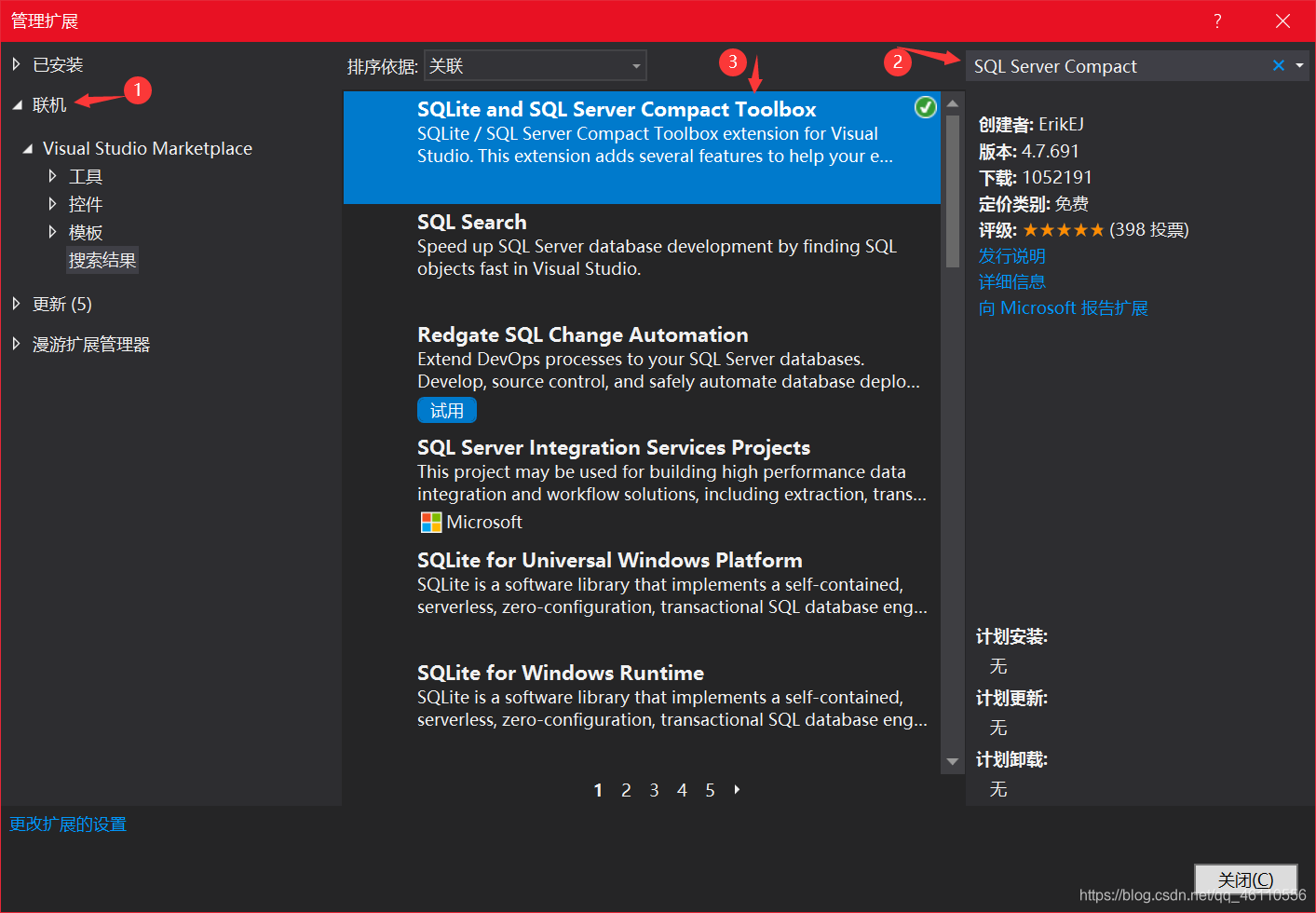Click the 关闭(C) button

click(x=1246, y=879)
